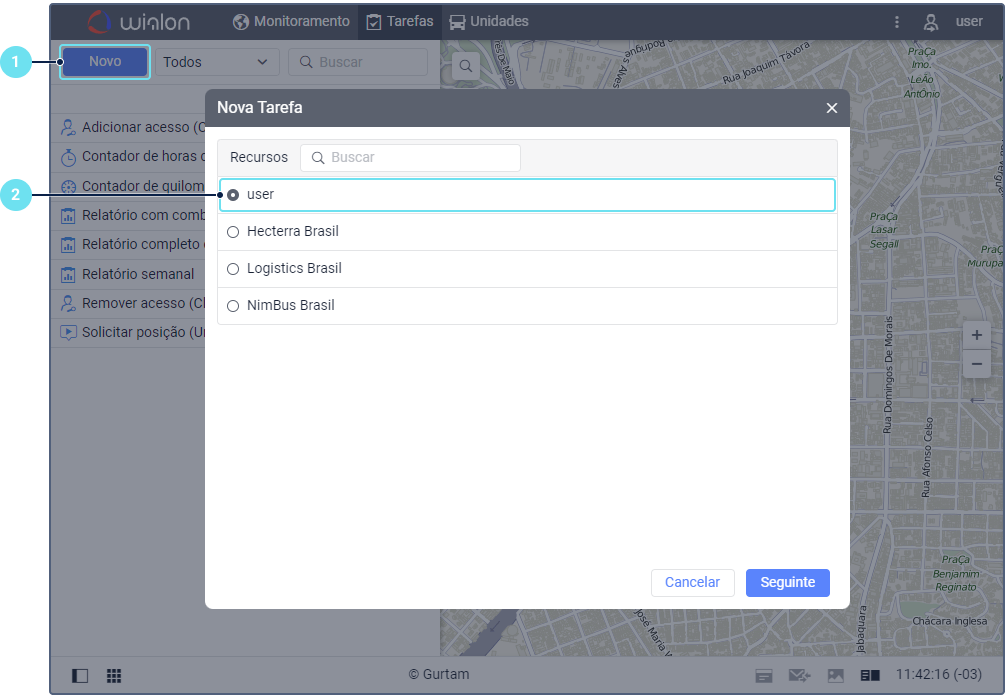Screen dimensions: 1005x695
Task: Focus the task list Buscar field
Action: pos(358,62)
